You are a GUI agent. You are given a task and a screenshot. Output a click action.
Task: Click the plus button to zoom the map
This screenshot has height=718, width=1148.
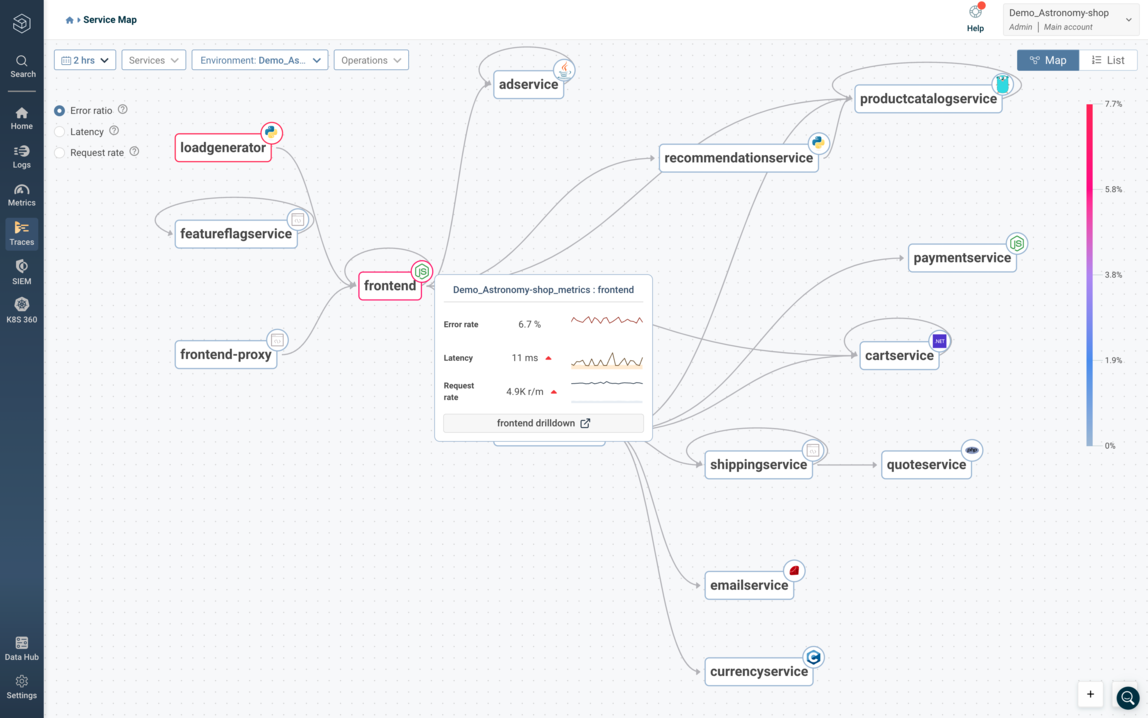(x=1090, y=694)
